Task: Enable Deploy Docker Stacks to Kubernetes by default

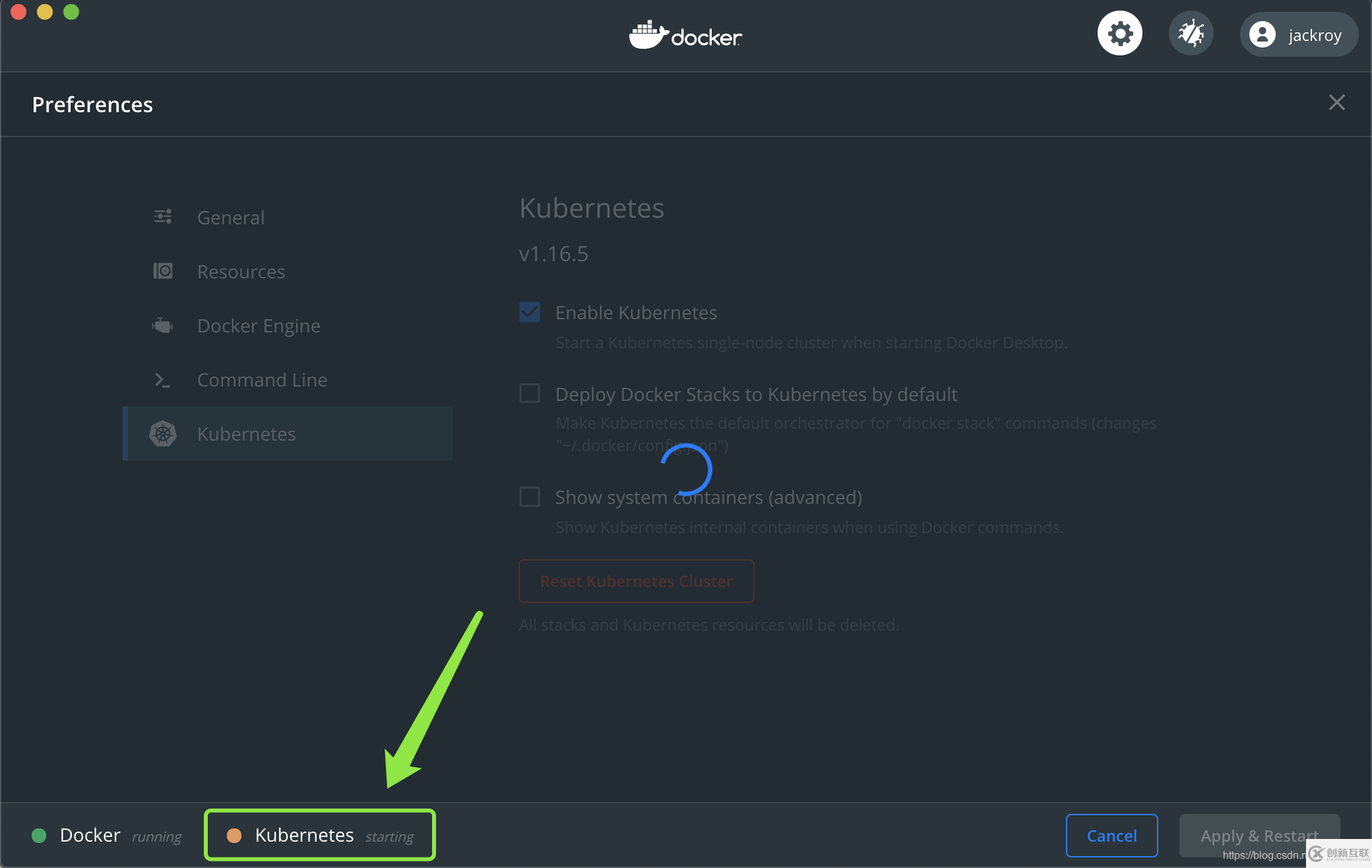Action: tap(530, 393)
